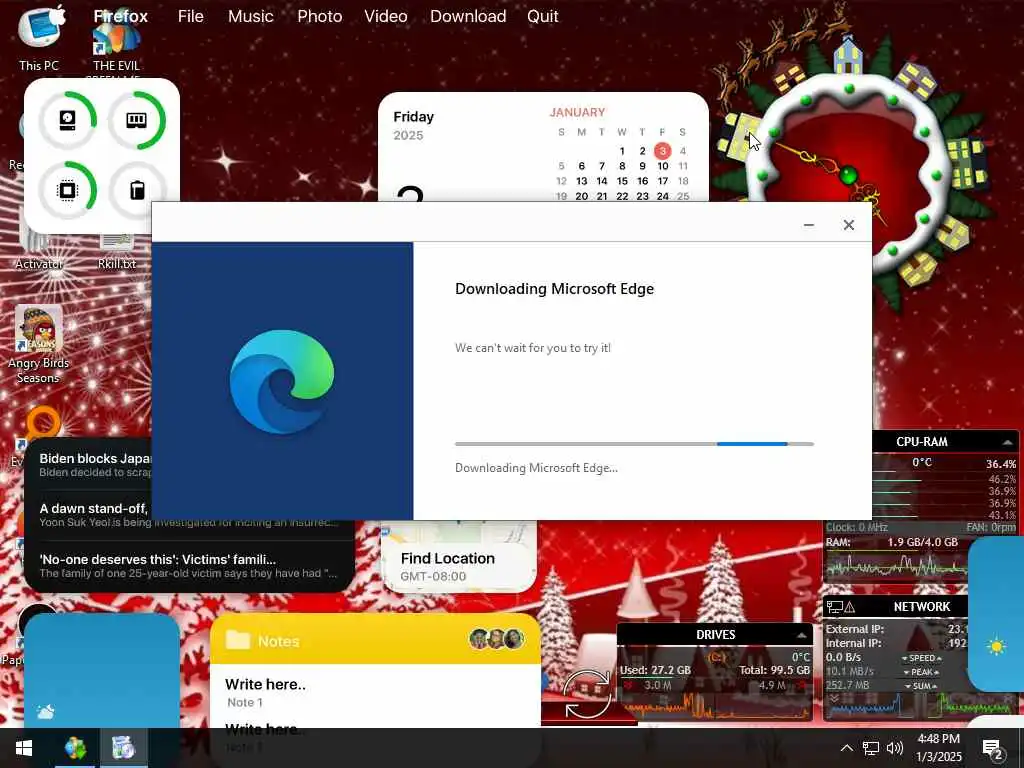Click the avatars in Notes widget header
1024x768 pixels.
[496, 639]
